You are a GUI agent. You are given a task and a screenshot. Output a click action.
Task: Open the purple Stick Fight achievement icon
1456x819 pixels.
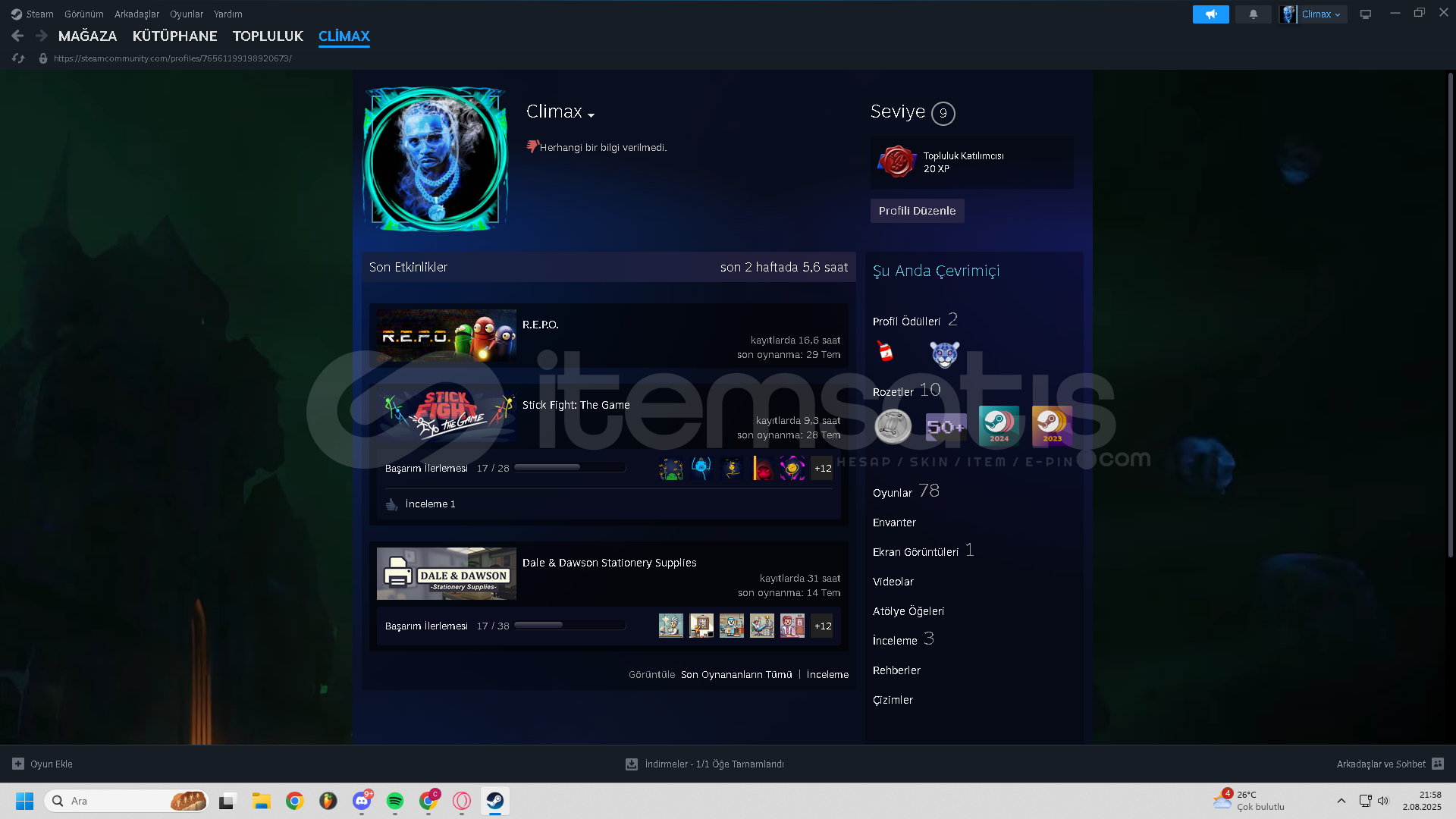click(792, 469)
